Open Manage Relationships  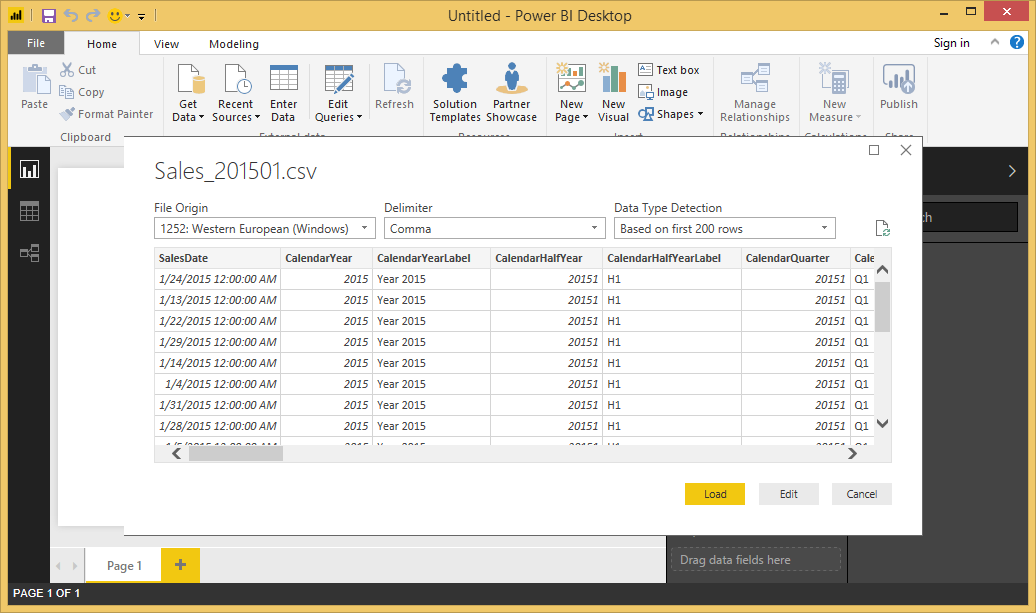755,93
